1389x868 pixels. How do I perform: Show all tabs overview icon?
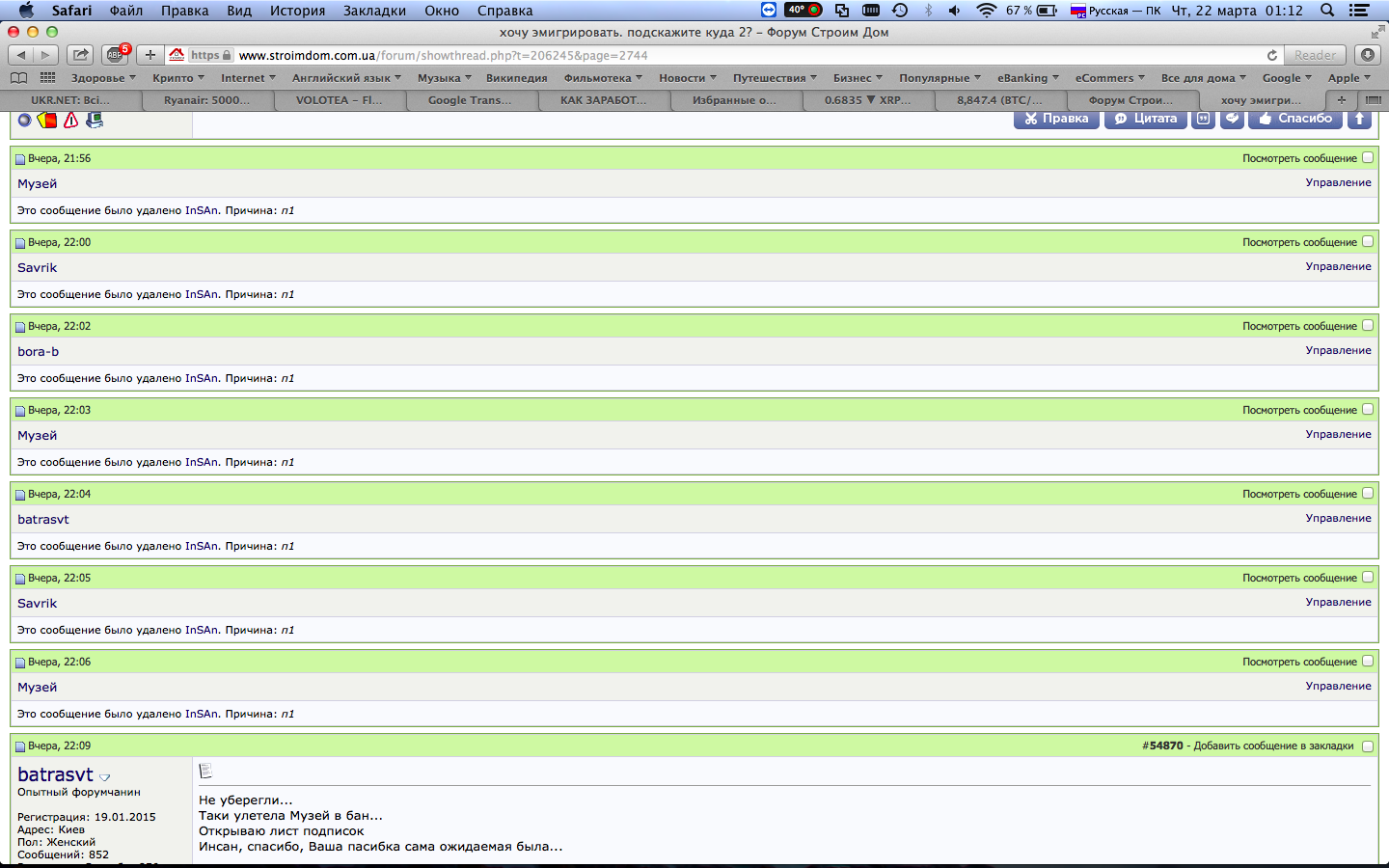point(1374,99)
